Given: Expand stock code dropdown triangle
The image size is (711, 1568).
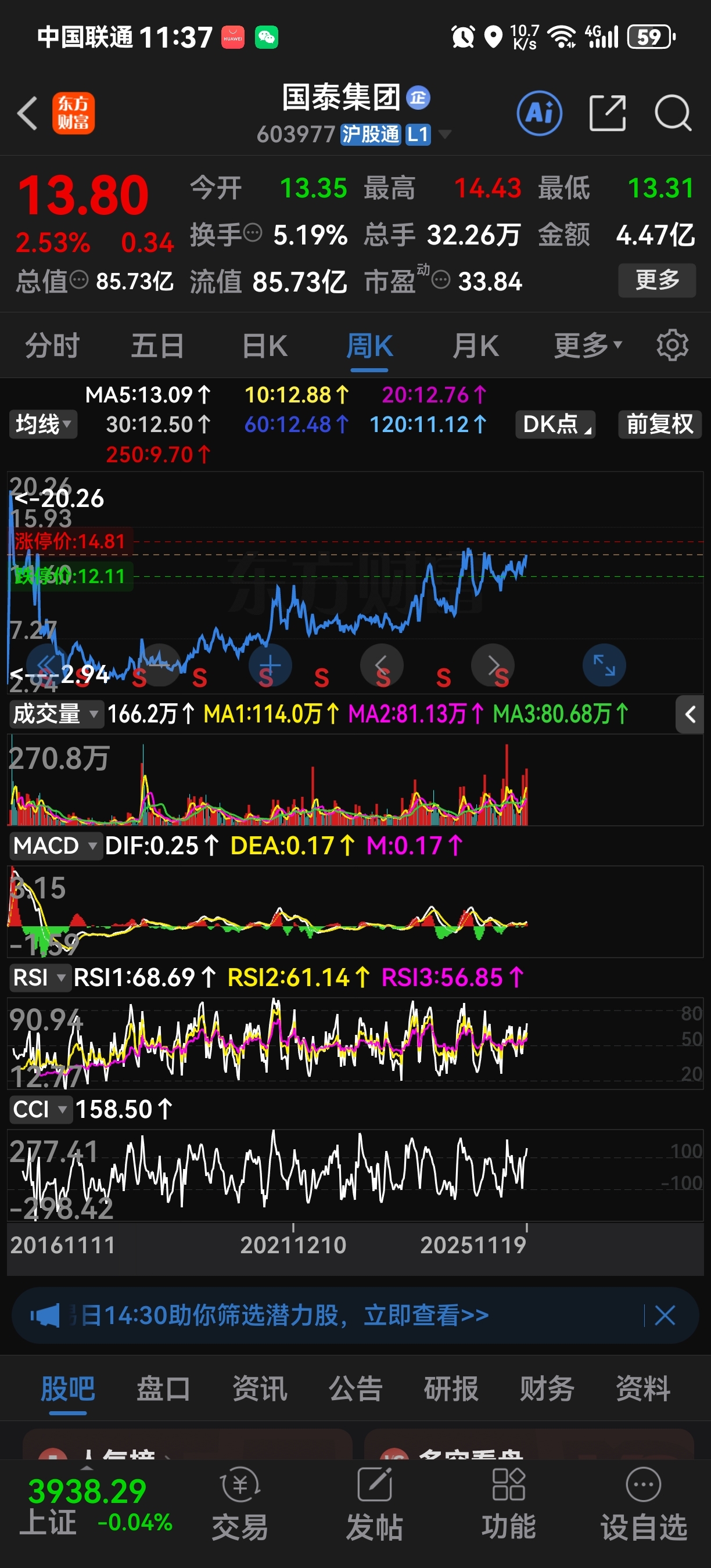Looking at the screenshot, I should coord(445,134).
